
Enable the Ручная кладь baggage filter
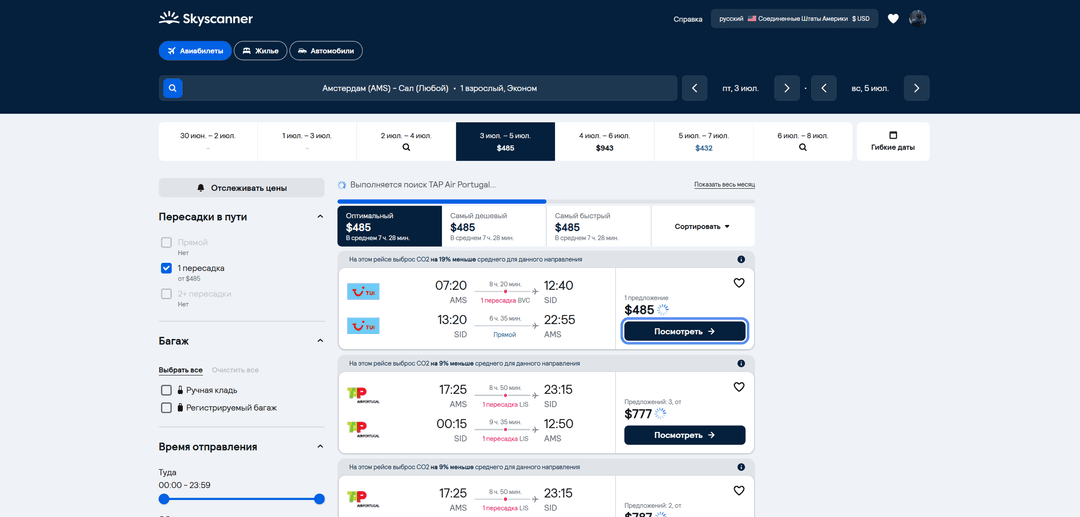point(166,390)
